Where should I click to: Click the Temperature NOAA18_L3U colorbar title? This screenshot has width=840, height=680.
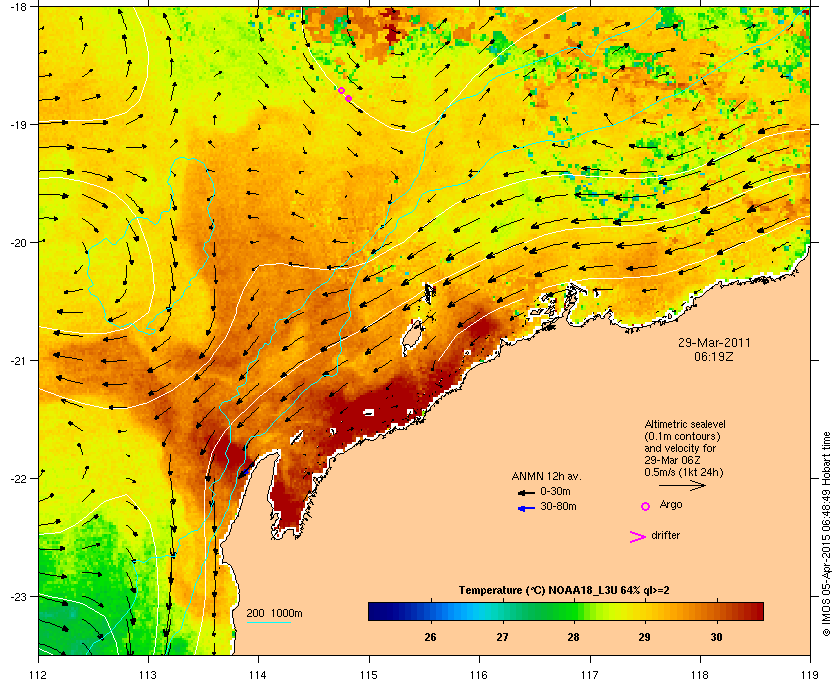click(x=564, y=591)
